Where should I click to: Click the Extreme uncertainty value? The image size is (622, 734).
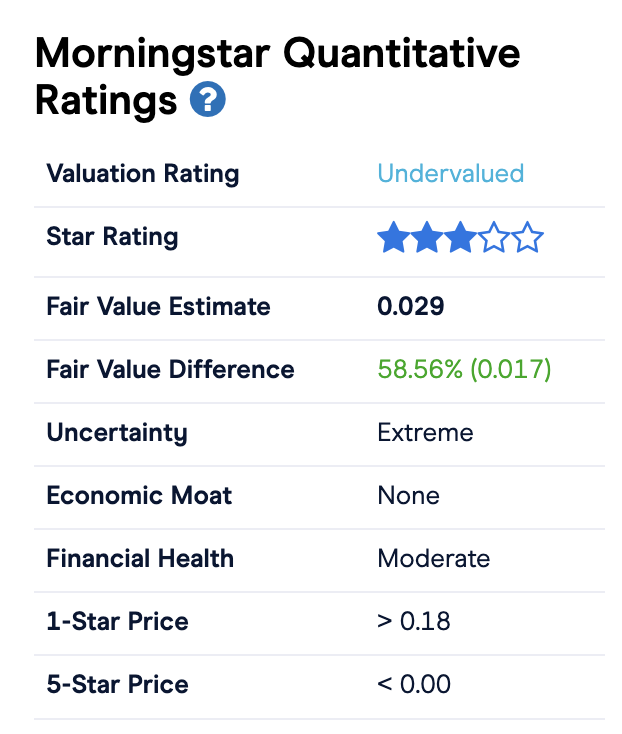coord(425,433)
